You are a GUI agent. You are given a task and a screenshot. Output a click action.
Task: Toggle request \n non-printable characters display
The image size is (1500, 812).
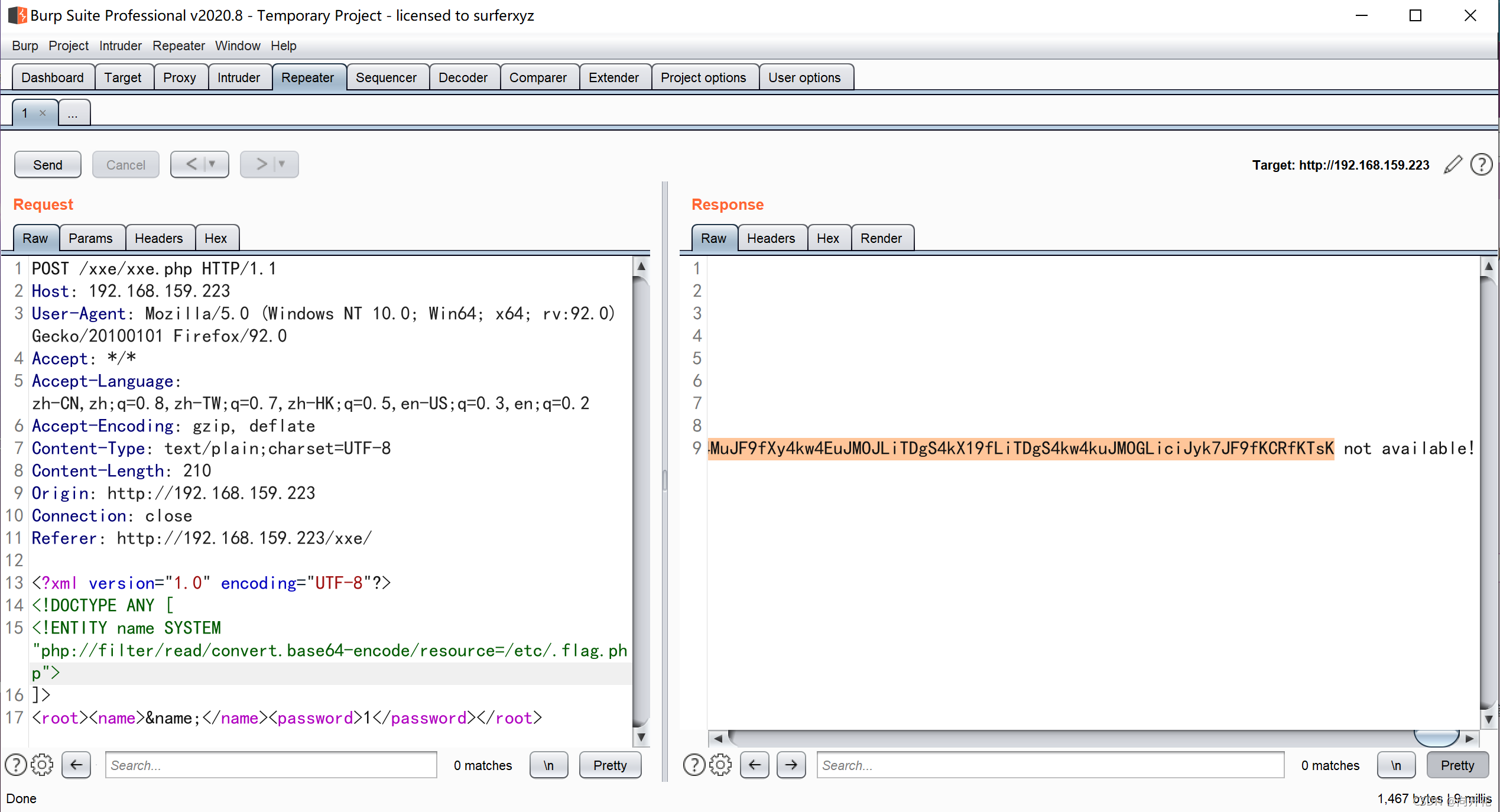click(x=548, y=765)
